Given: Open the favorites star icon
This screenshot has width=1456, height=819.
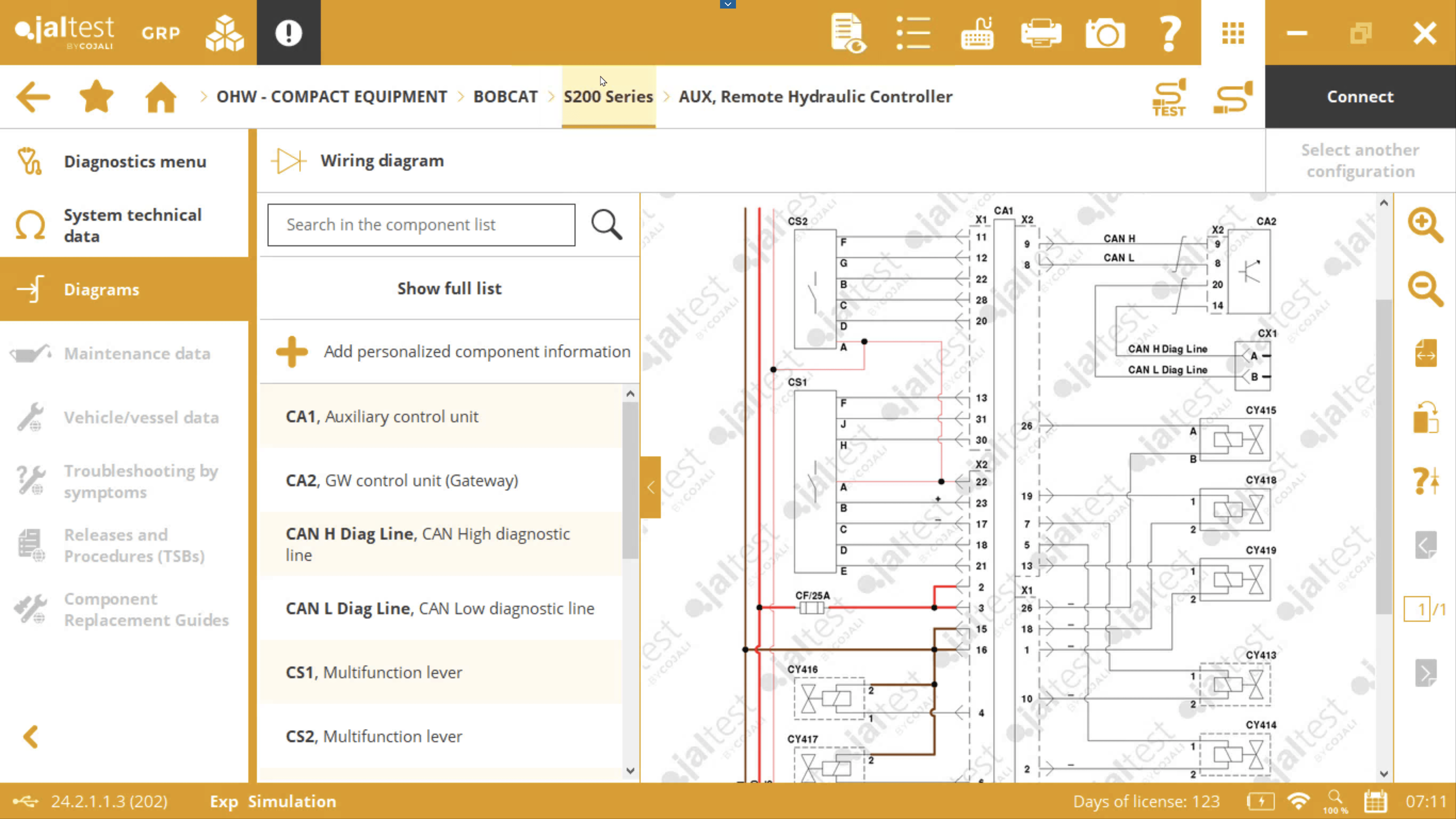Looking at the screenshot, I should click(x=97, y=97).
